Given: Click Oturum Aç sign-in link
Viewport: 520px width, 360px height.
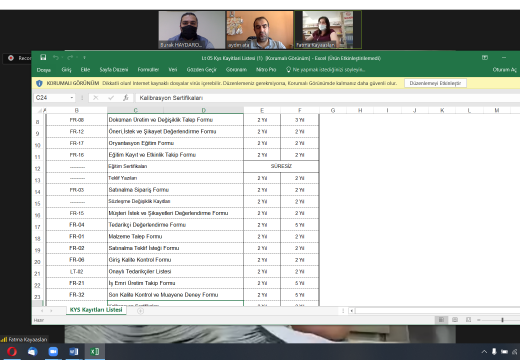Looking at the screenshot, I should (x=504, y=70).
